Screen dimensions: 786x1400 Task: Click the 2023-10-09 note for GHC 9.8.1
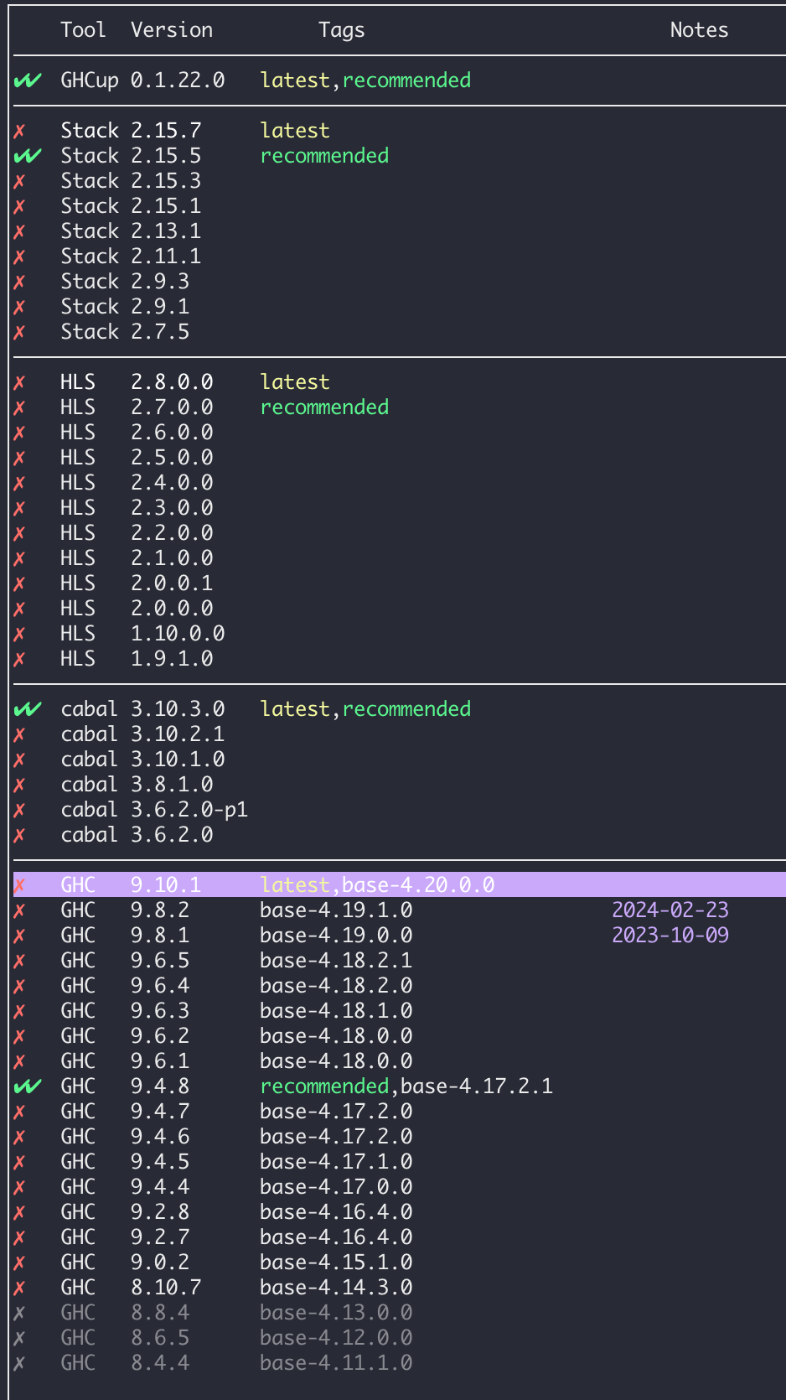[x=670, y=936]
